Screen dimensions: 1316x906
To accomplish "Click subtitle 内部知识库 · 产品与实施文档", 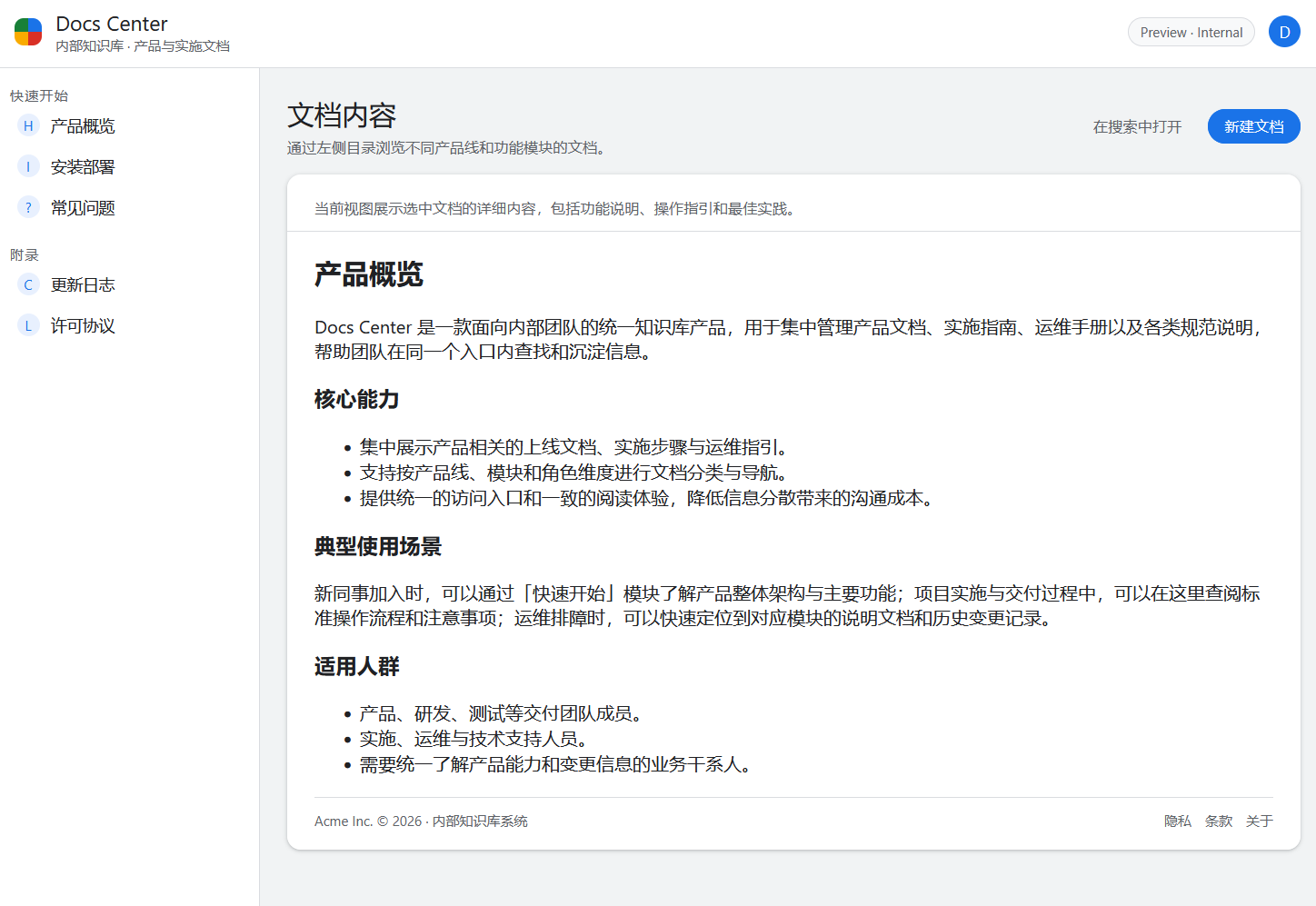I will [x=143, y=46].
